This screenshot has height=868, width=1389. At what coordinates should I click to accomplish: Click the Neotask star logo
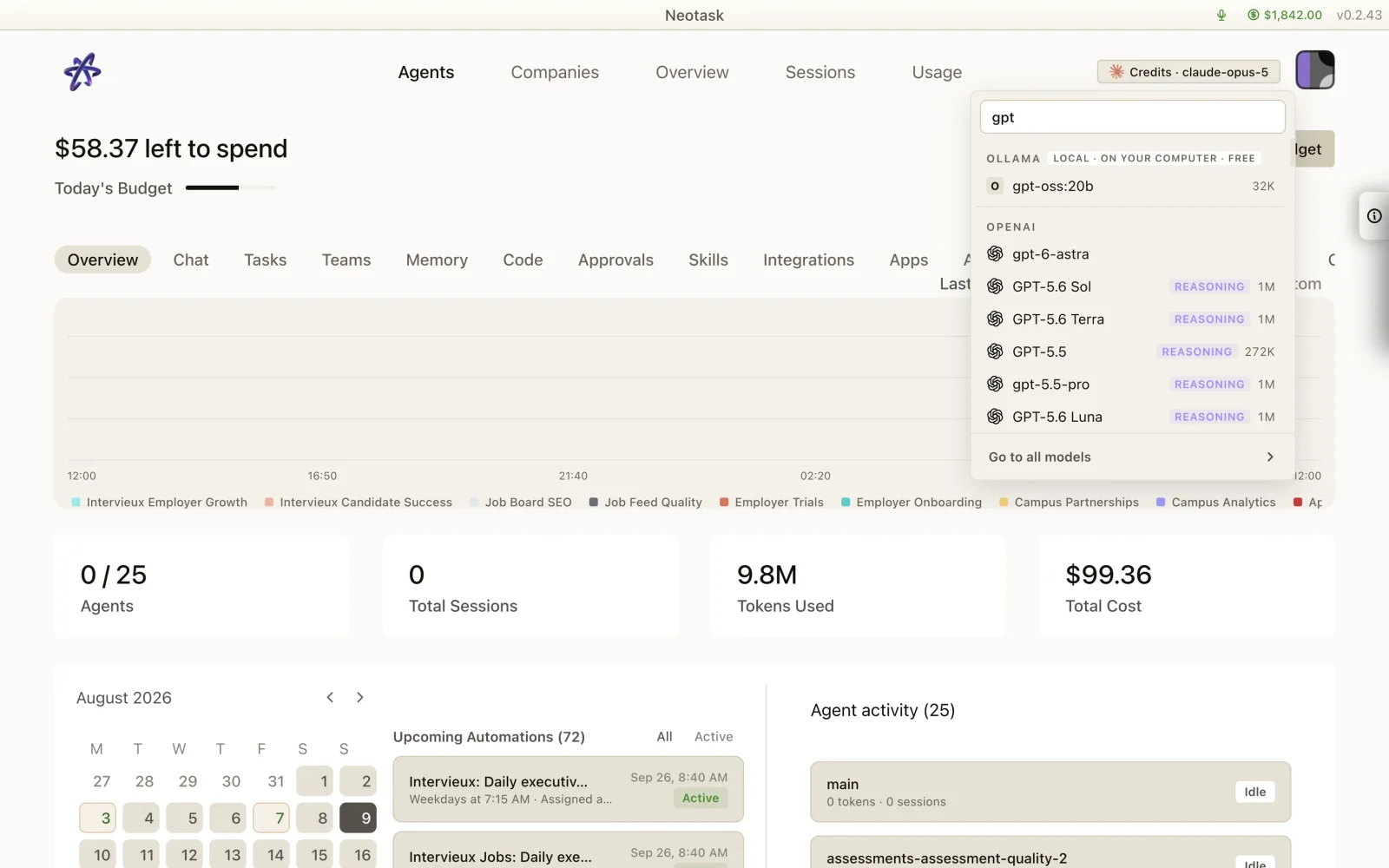(82, 72)
